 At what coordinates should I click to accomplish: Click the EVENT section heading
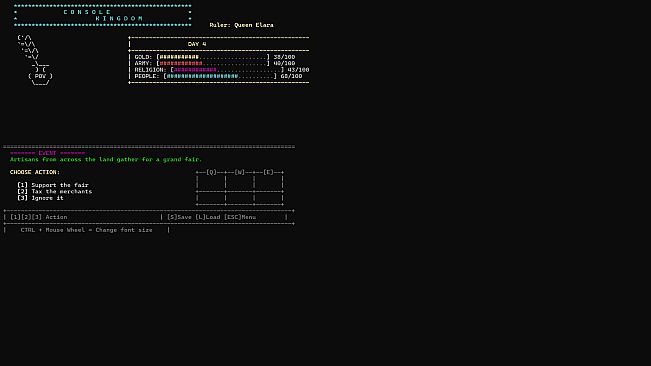click(x=47, y=153)
